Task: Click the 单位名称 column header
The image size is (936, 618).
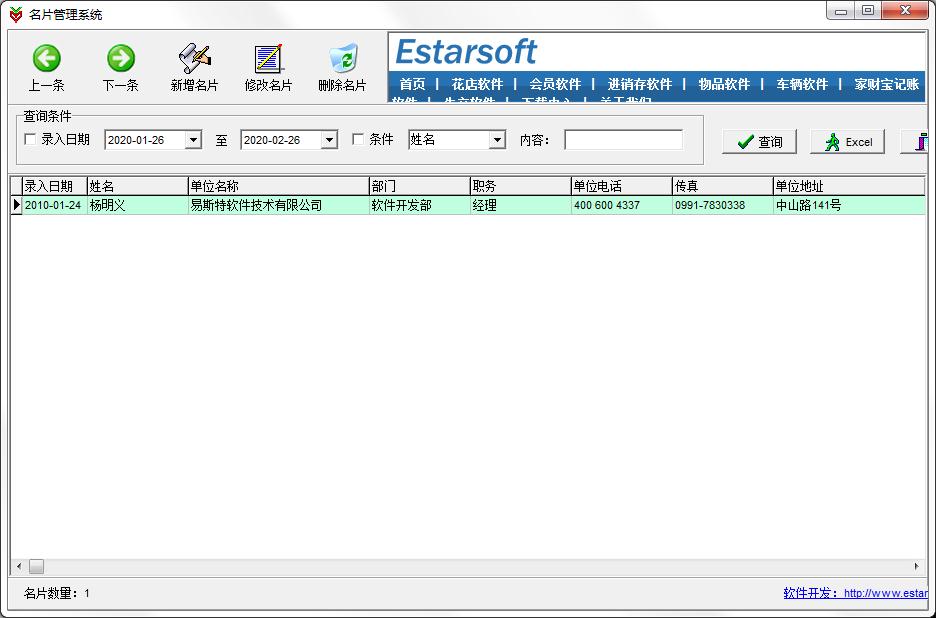Action: pyautogui.click(x=277, y=186)
